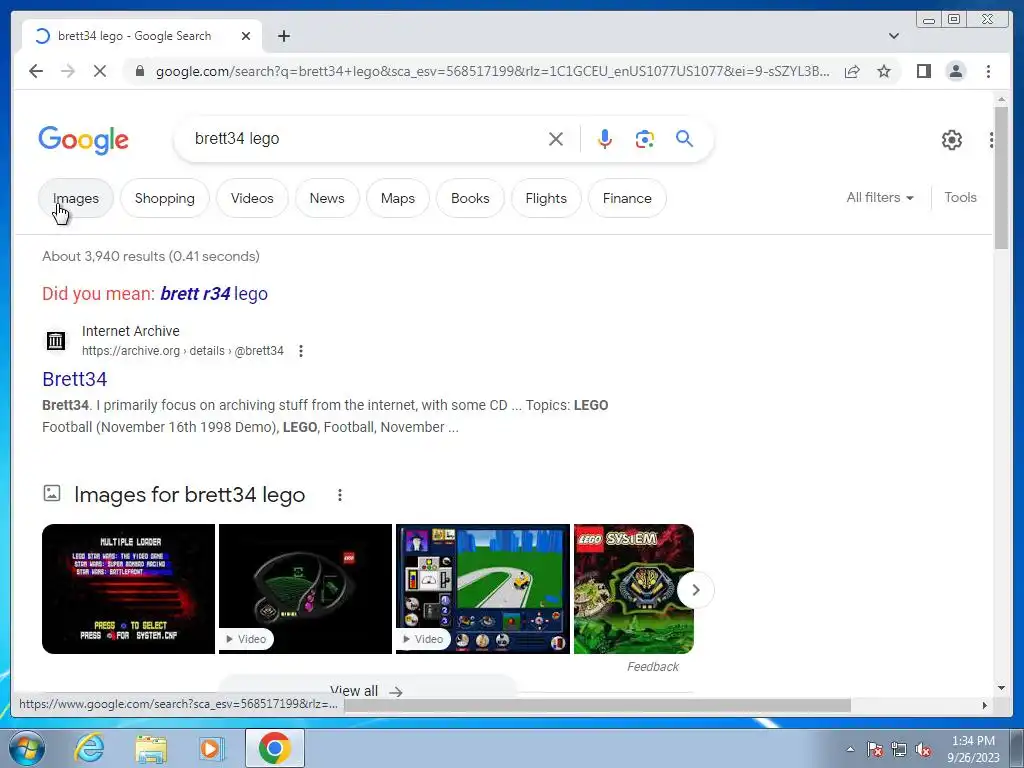The height and width of the screenshot is (768, 1024).
Task: Click the Feedback link under images
Action: (x=652, y=667)
